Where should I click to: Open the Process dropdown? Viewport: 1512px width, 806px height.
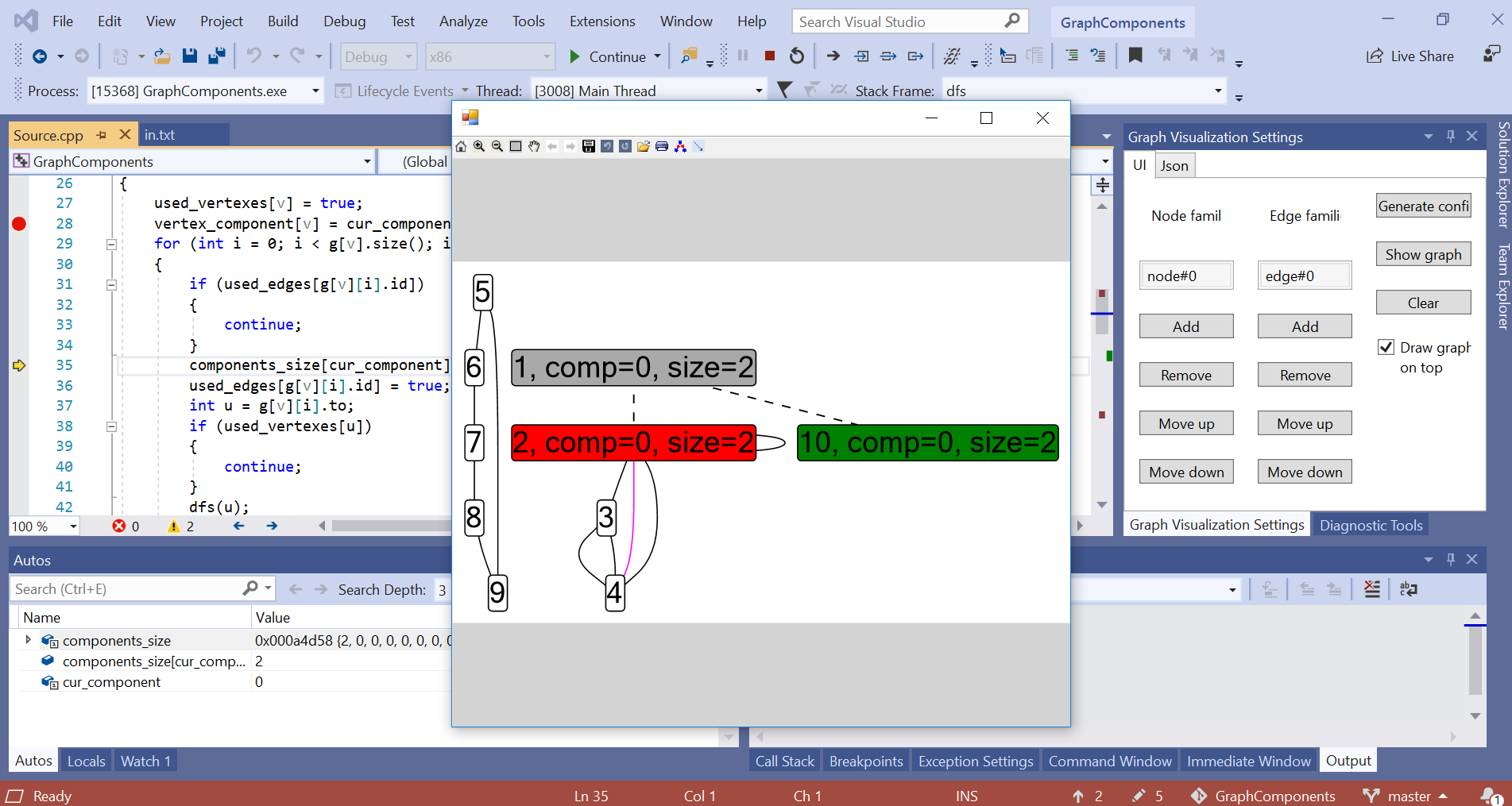click(x=315, y=91)
